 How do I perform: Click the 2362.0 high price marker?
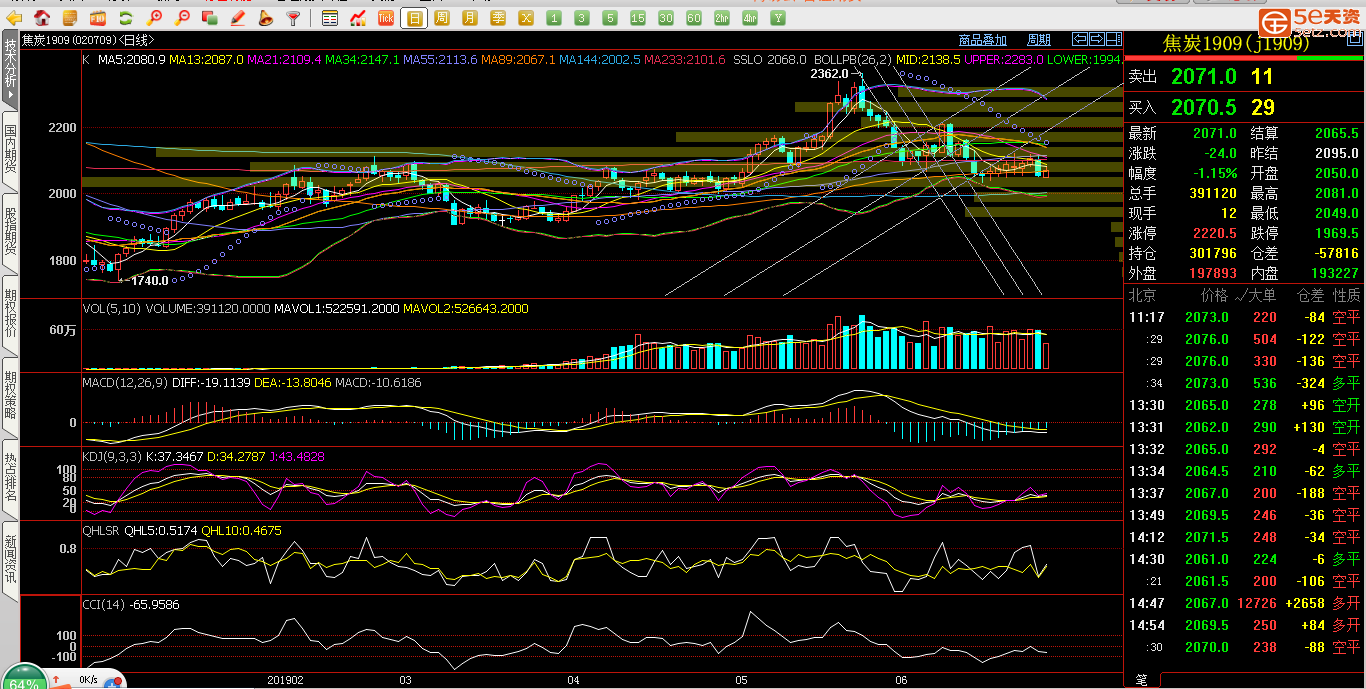click(x=828, y=73)
